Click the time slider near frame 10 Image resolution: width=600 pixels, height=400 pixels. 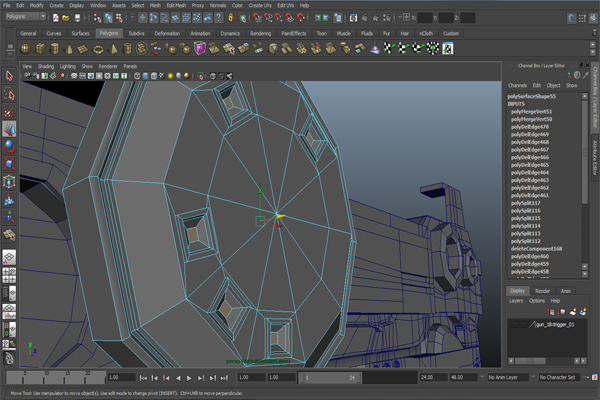[x=46, y=376]
